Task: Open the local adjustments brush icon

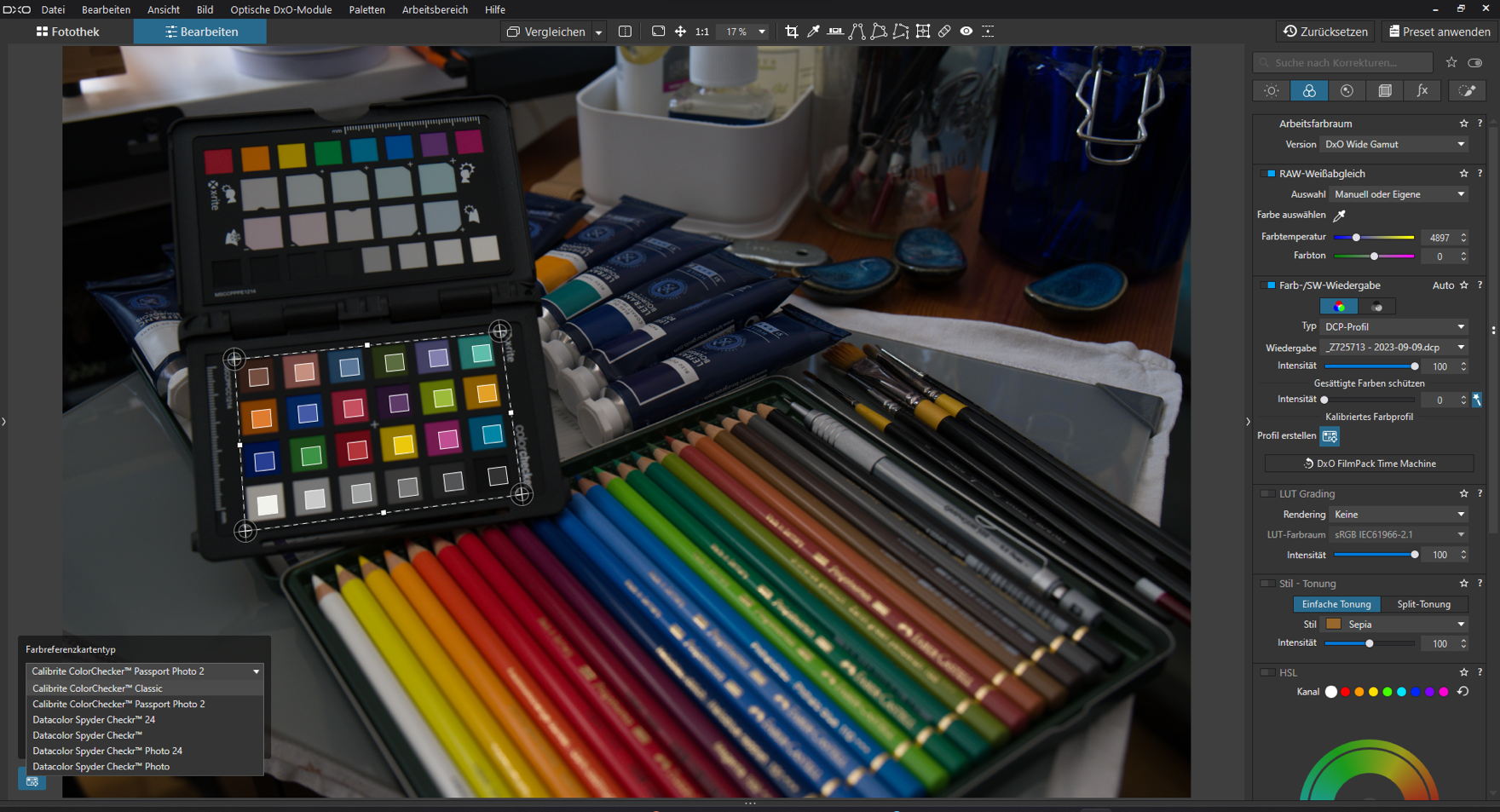Action: coord(1467,91)
